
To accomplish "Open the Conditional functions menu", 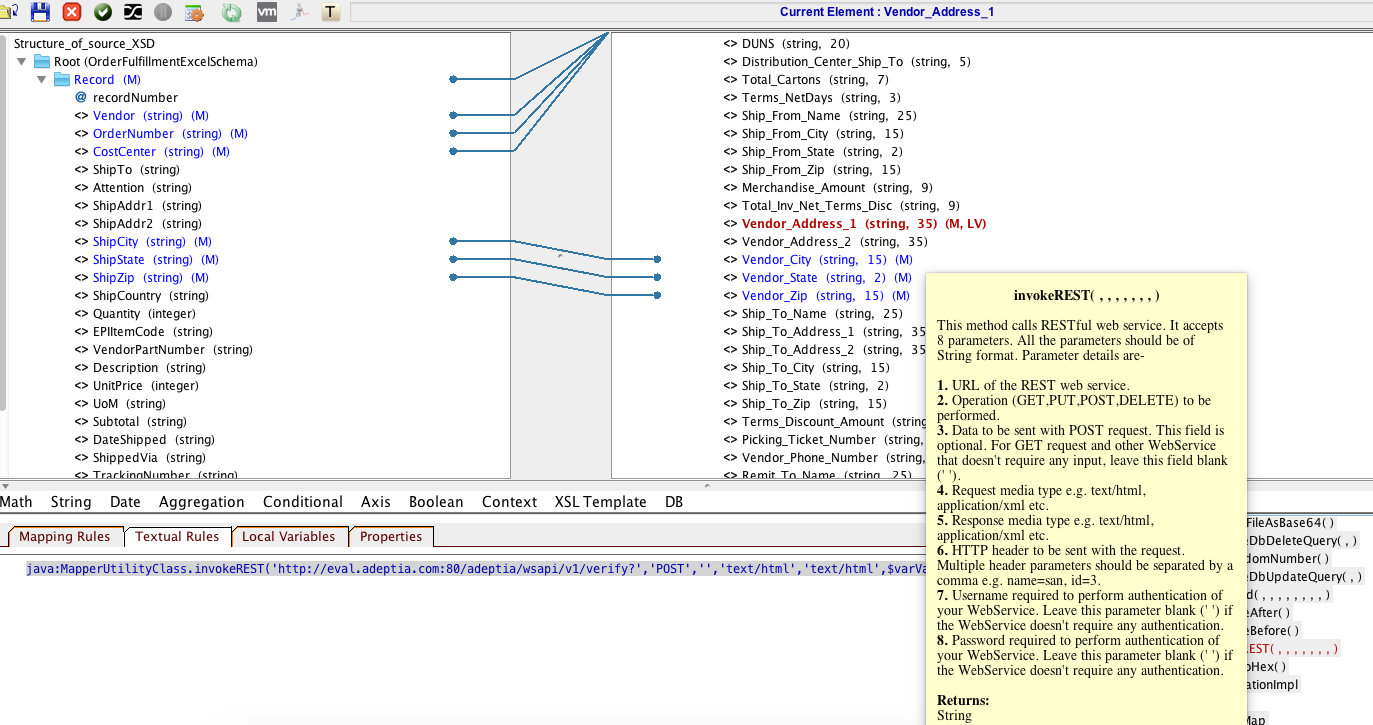I will point(303,501).
